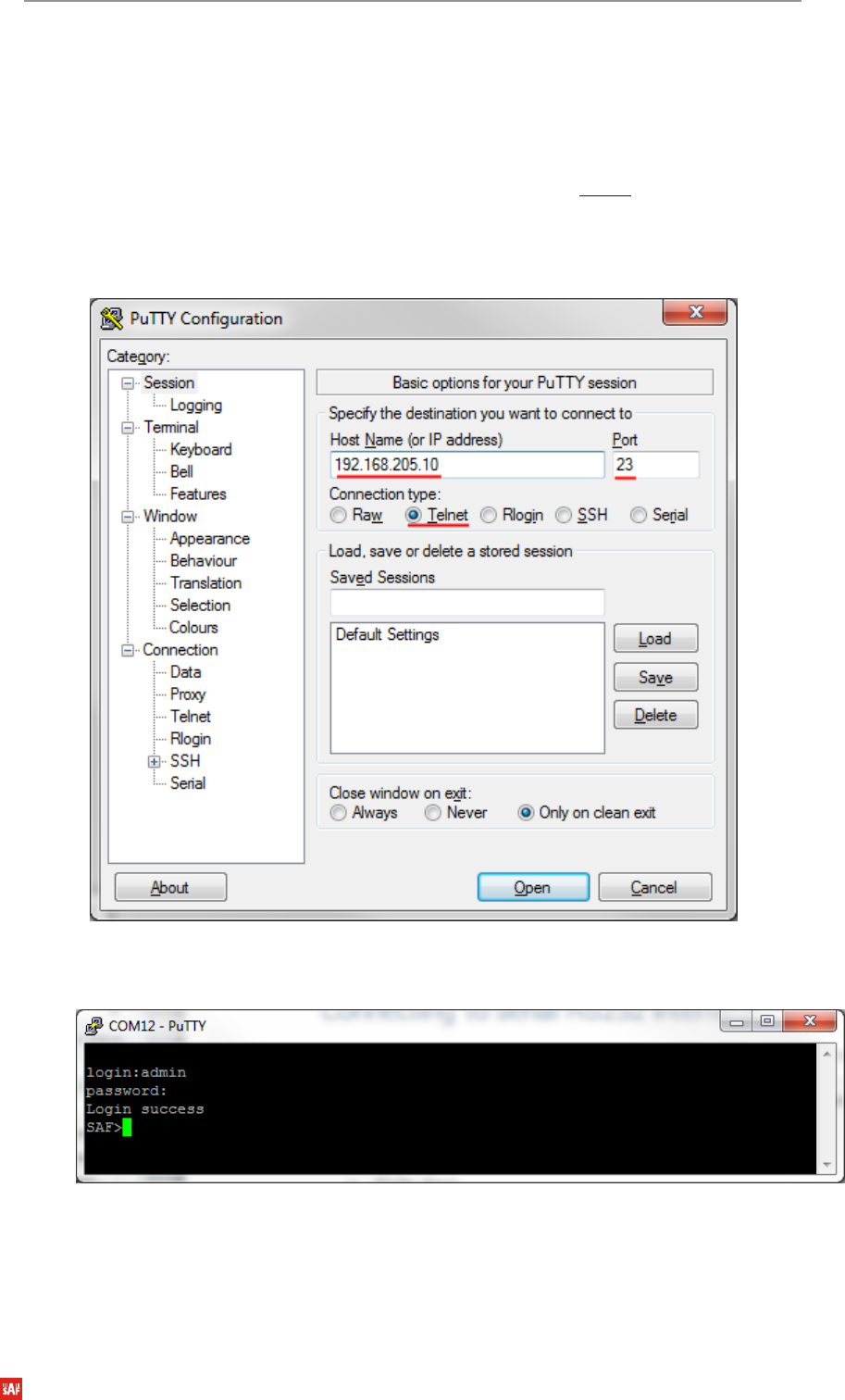Screen dimensions: 845x1400
Task: Open the Serial settings tree item
Action: (x=188, y=783)
